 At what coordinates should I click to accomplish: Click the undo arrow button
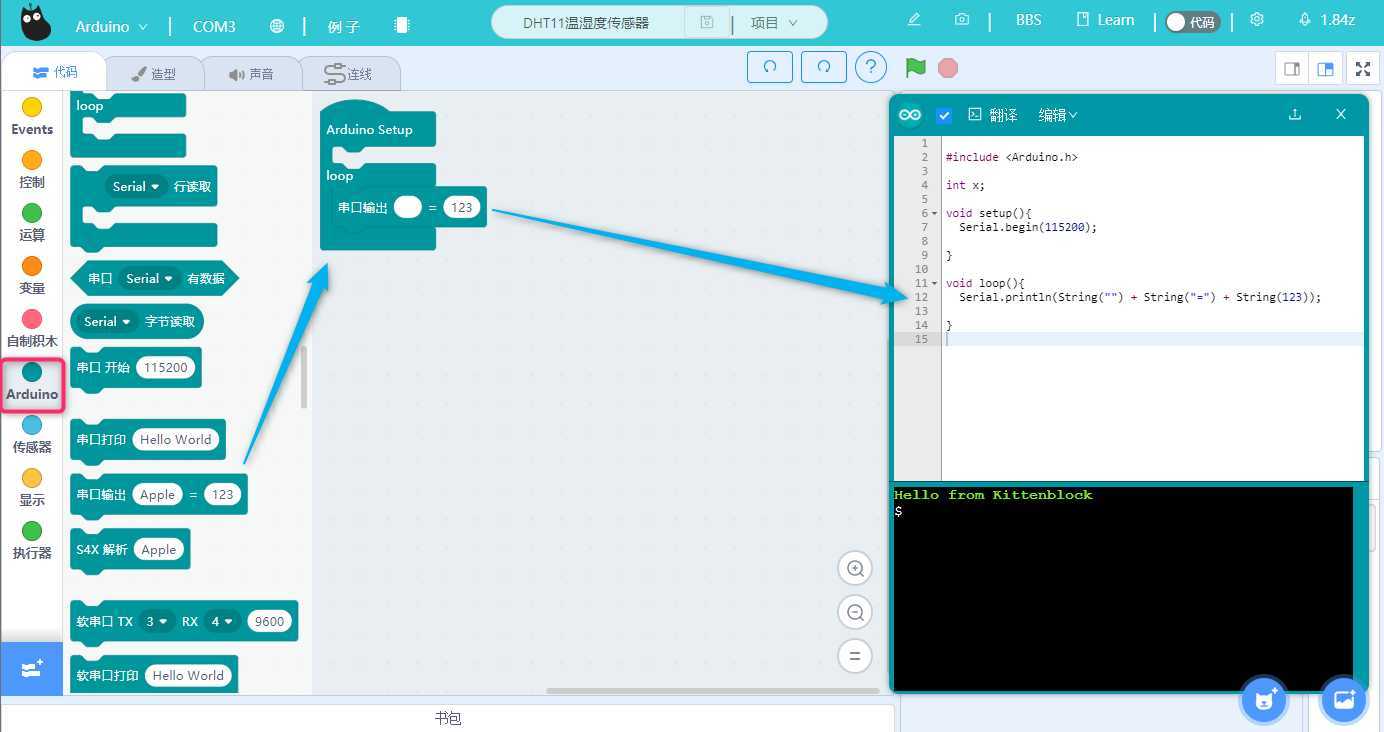(x=770, y=67)
